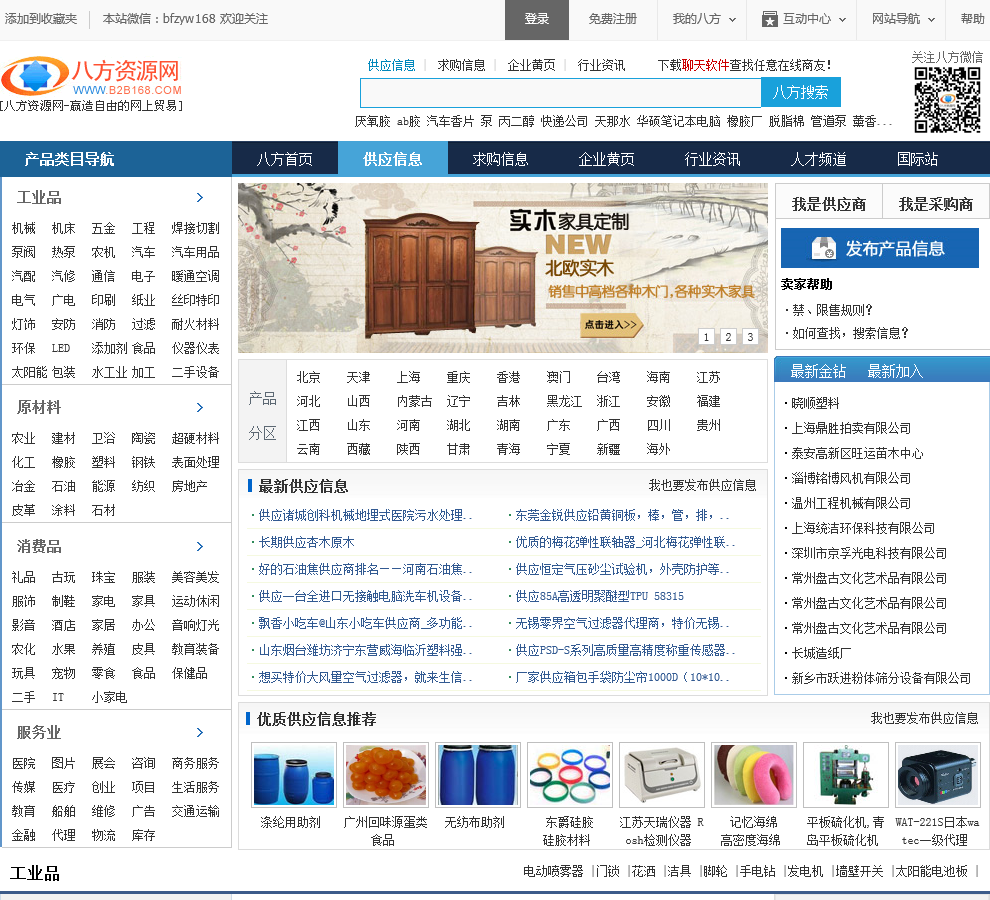Click 焊接切割 category link
The height and width of the screenshot is (900, 990).
196,228
